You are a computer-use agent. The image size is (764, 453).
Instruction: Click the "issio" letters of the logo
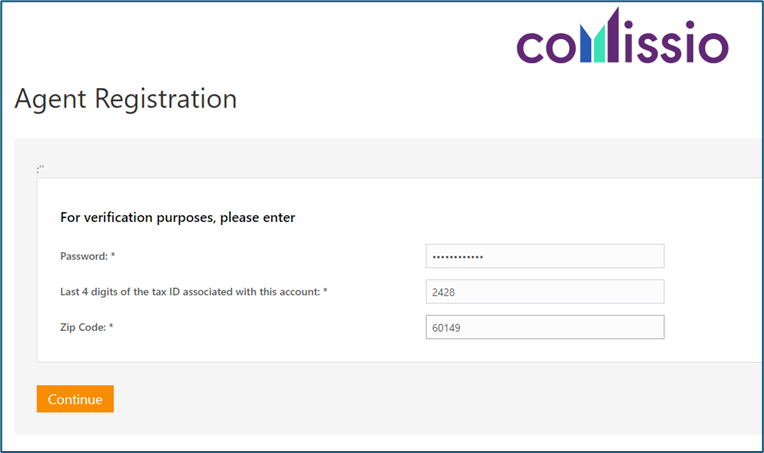676,42
